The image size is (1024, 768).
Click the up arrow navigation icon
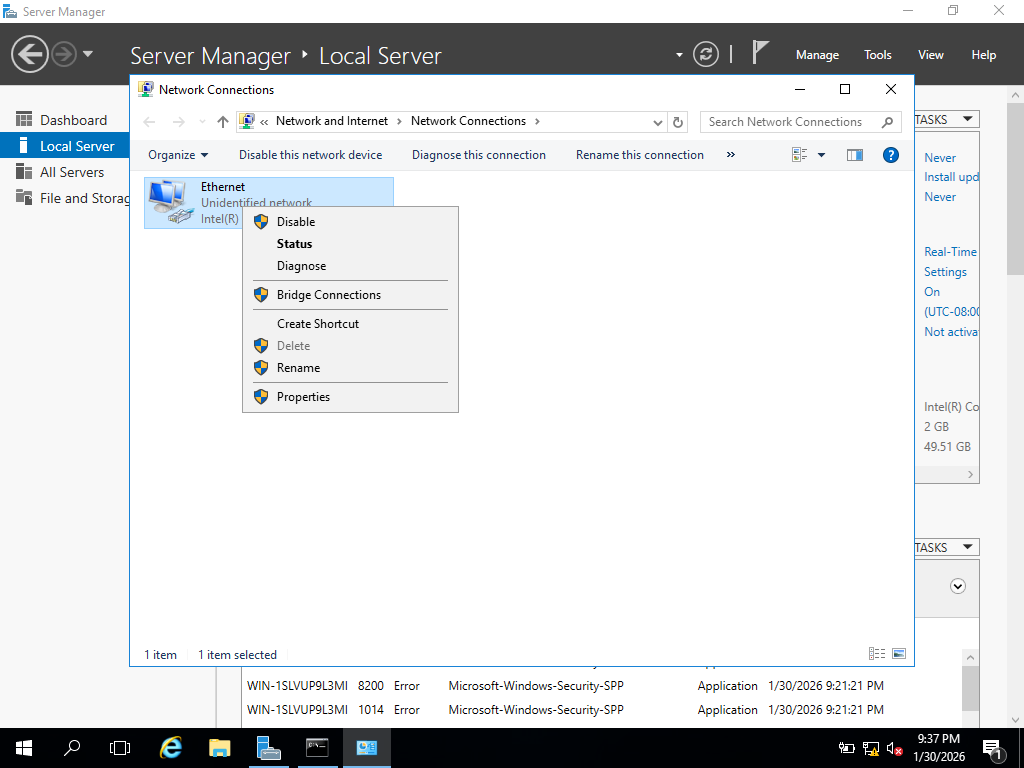[223, 122]
